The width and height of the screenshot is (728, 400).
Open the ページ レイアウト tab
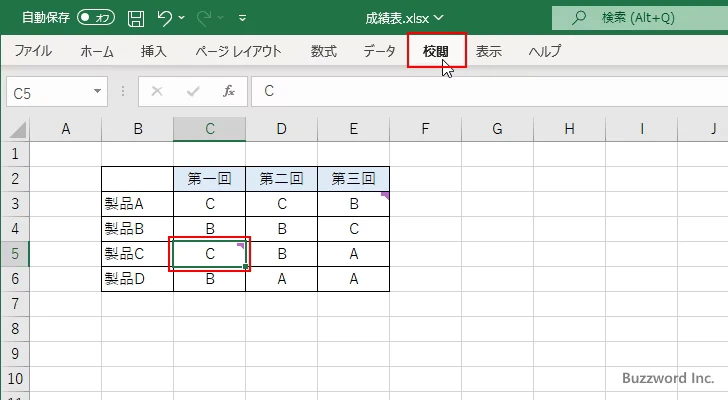238,51
